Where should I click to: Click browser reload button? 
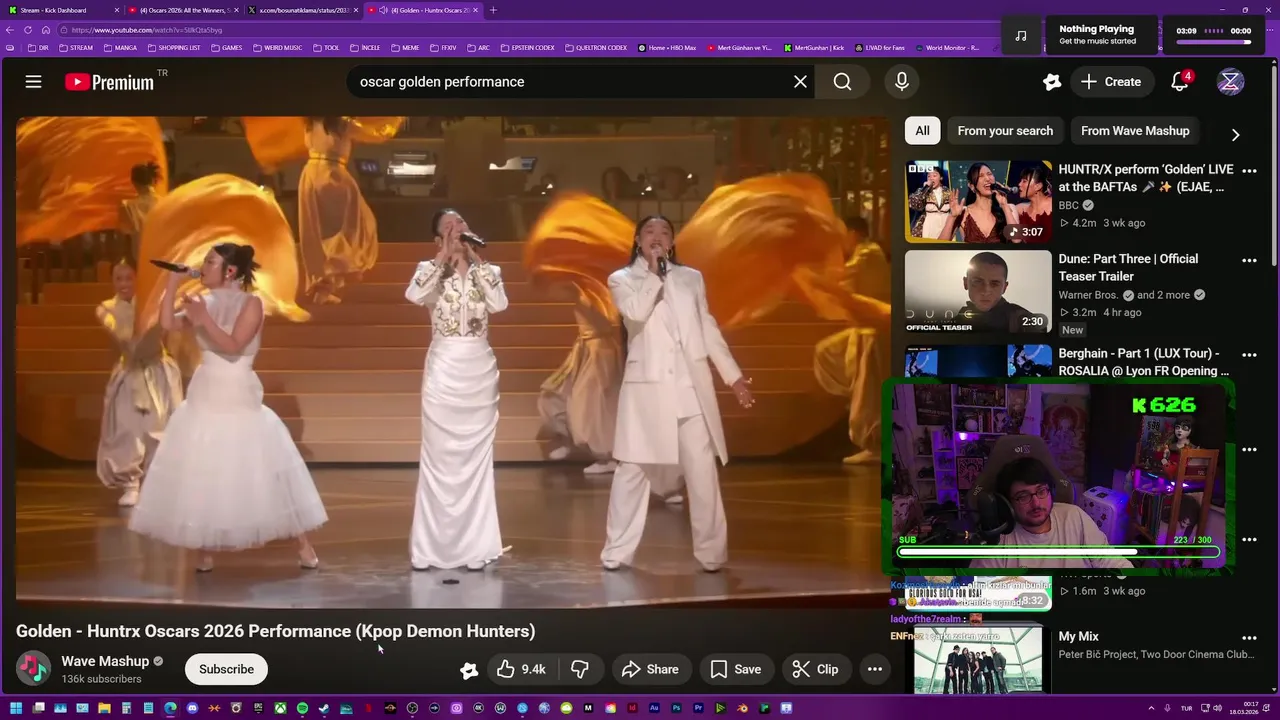(x=28, y=30)
